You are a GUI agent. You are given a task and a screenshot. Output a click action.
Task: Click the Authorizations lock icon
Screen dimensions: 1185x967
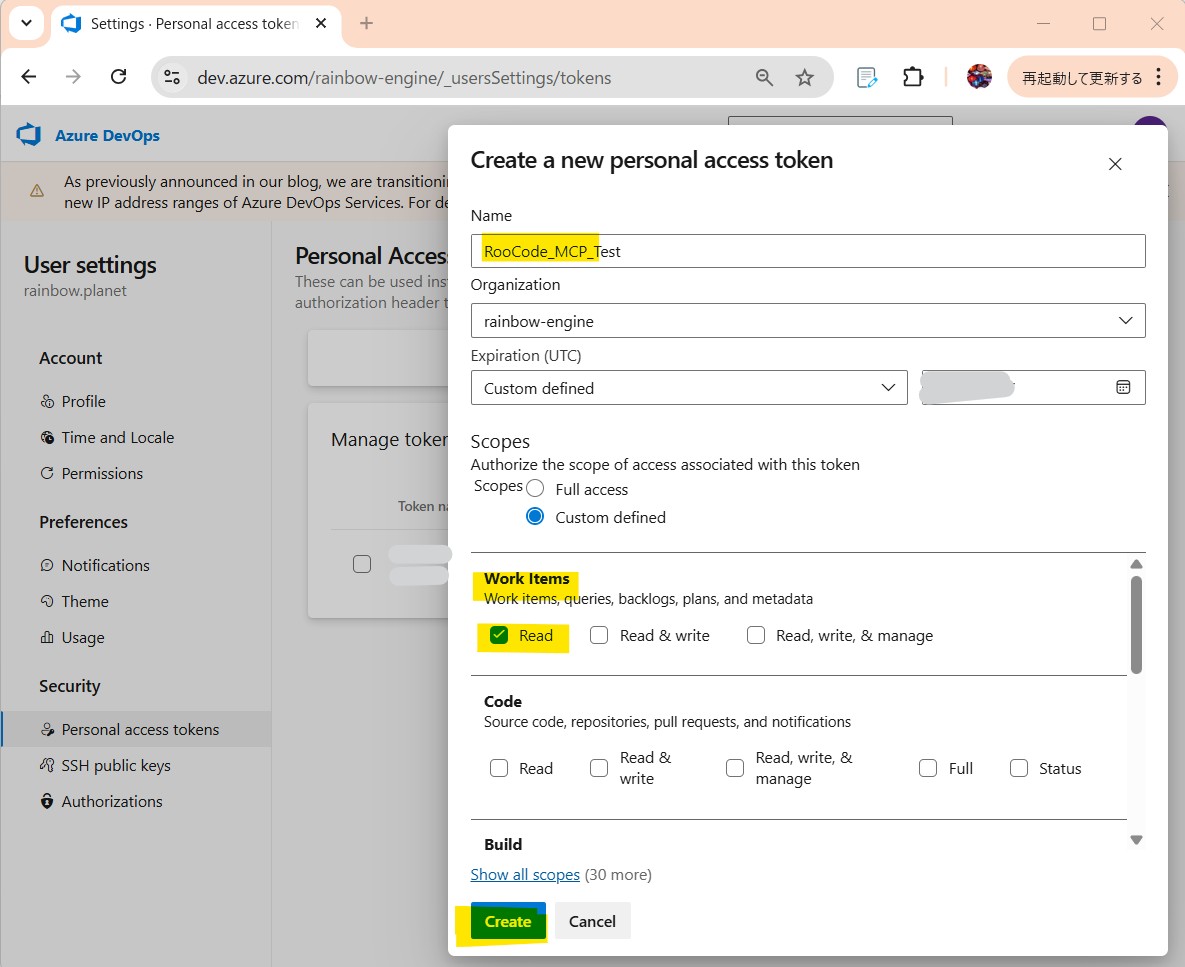(47, 801)
